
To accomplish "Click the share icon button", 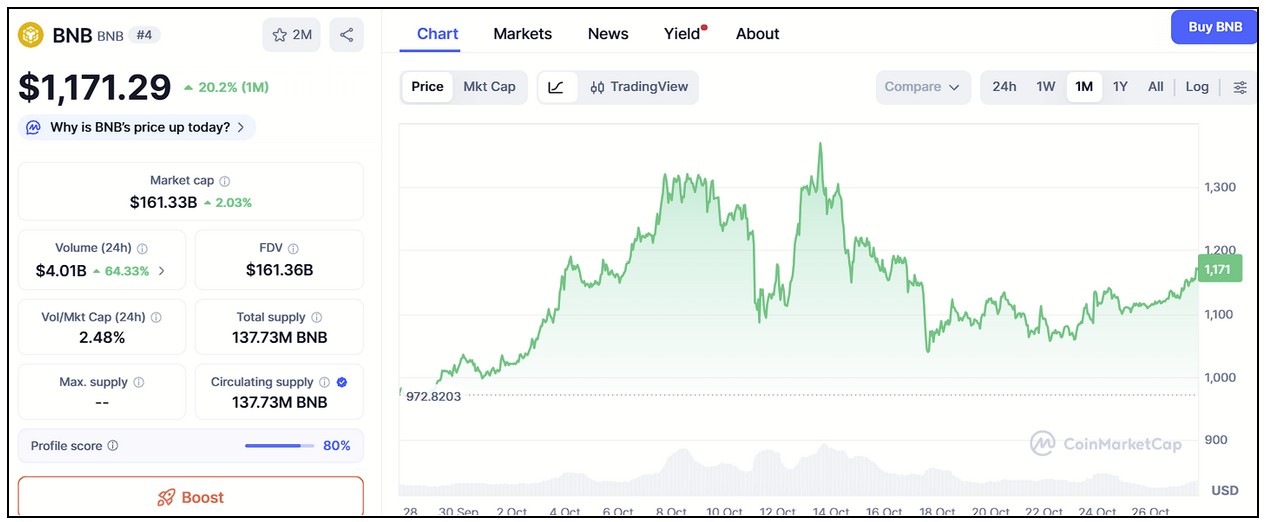I will tap(346, 35).
